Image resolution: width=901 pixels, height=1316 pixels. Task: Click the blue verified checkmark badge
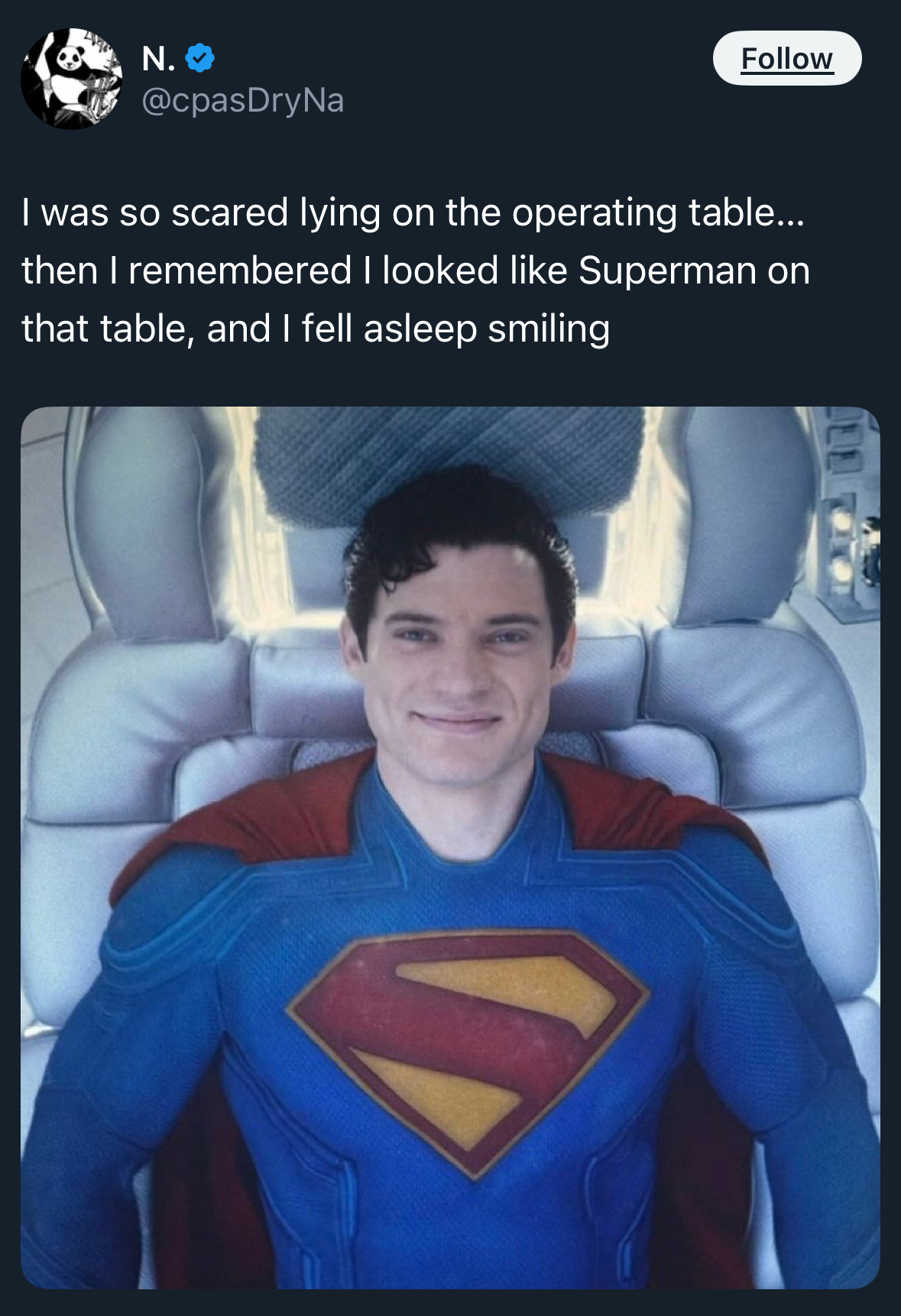point(200,58)
